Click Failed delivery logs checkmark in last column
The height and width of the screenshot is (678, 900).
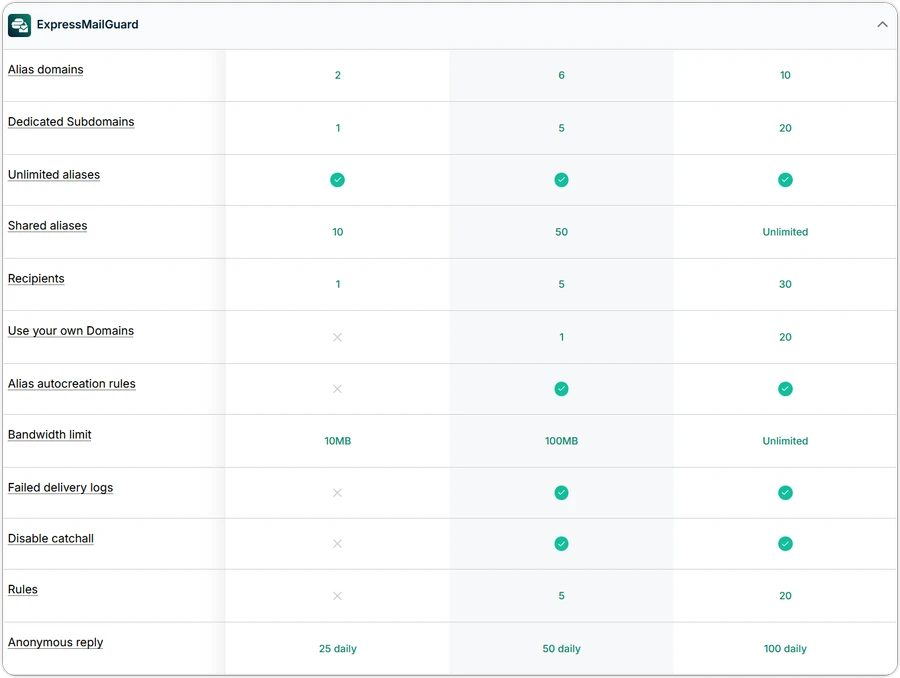(x=785, y=493)
